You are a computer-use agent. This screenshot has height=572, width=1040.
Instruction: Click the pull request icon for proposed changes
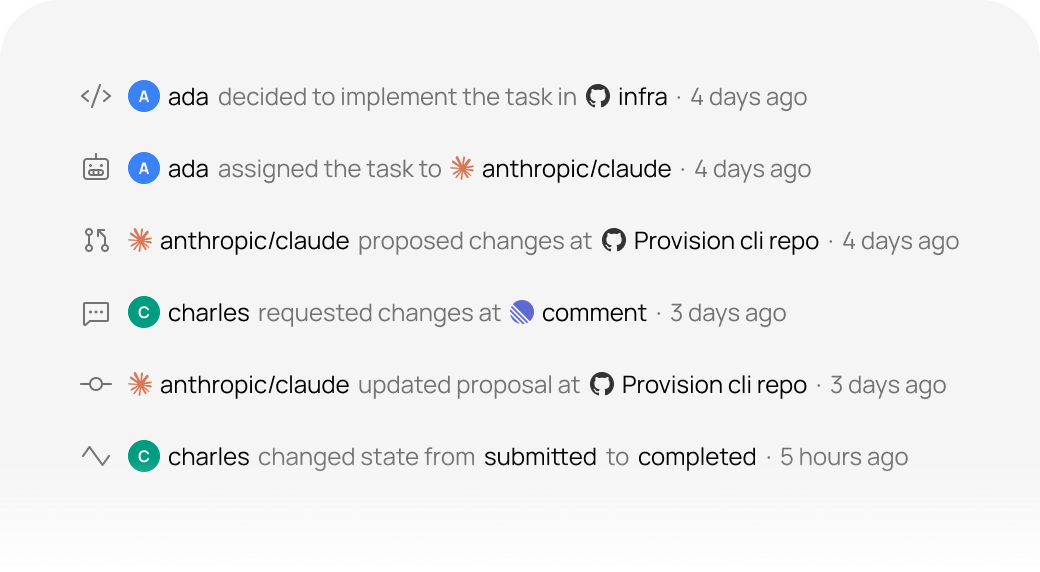pos(96,240)
